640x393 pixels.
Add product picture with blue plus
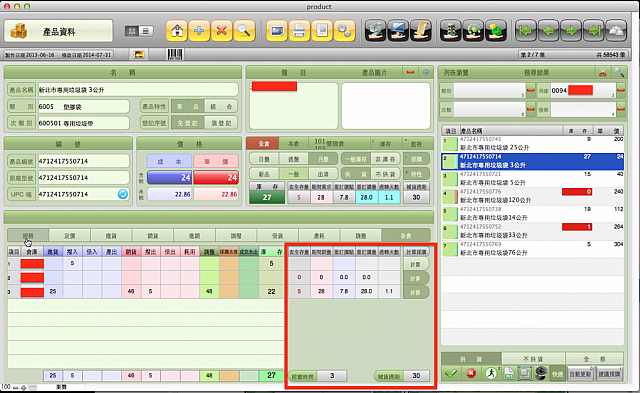426,72
